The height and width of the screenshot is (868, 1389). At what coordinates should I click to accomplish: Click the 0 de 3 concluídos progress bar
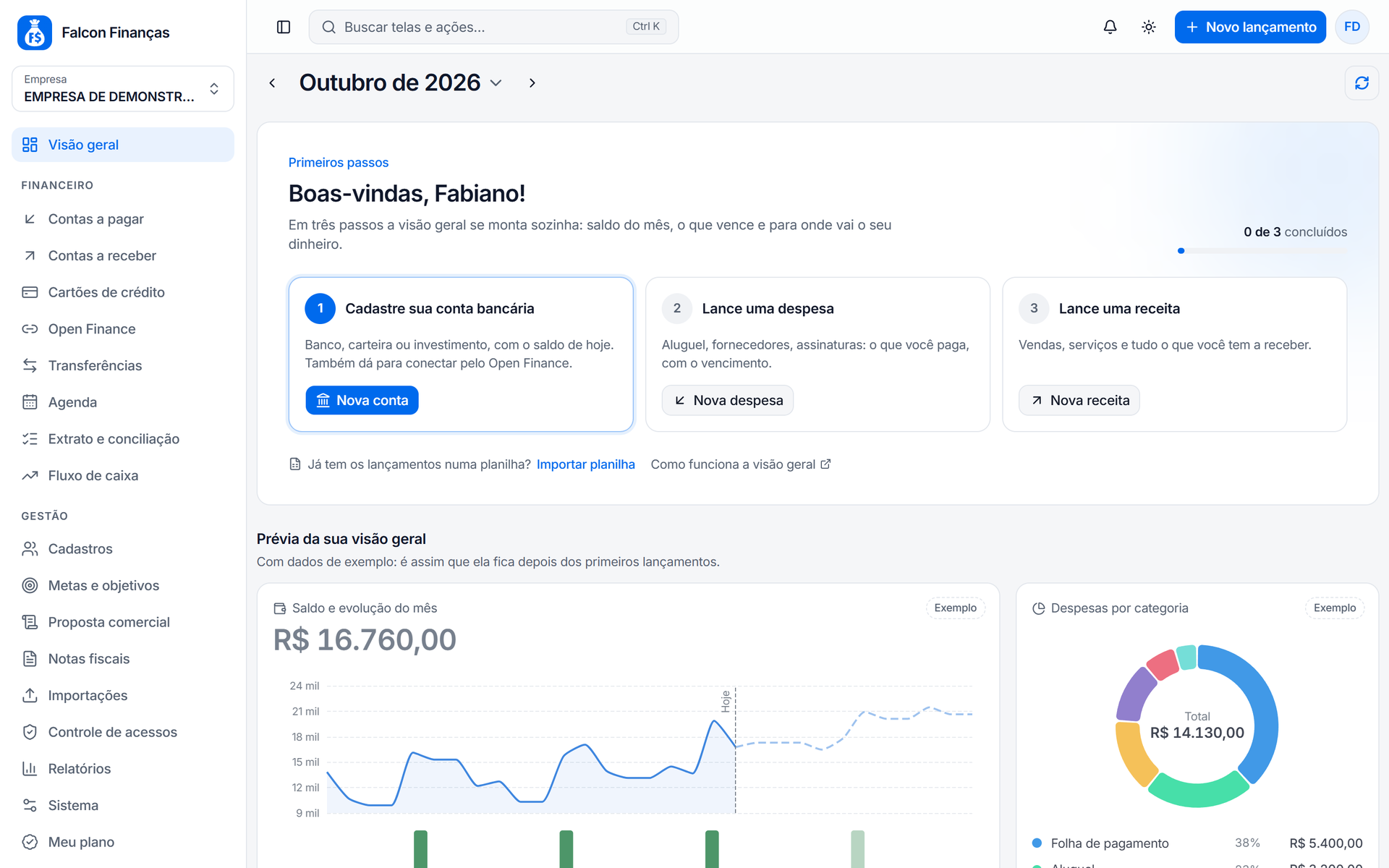point(1262,251)
